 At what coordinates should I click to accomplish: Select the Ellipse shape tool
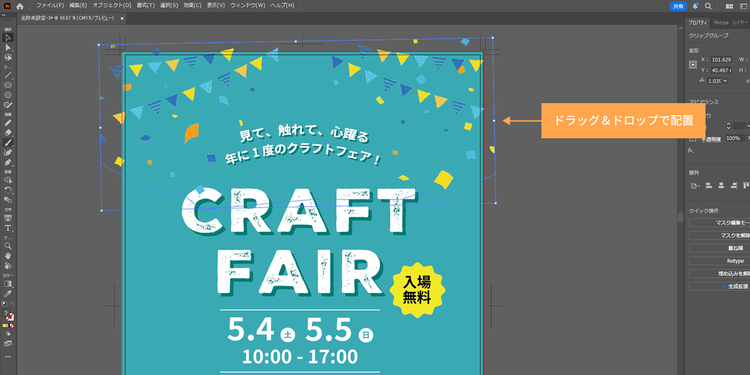(x=8, y=85)
